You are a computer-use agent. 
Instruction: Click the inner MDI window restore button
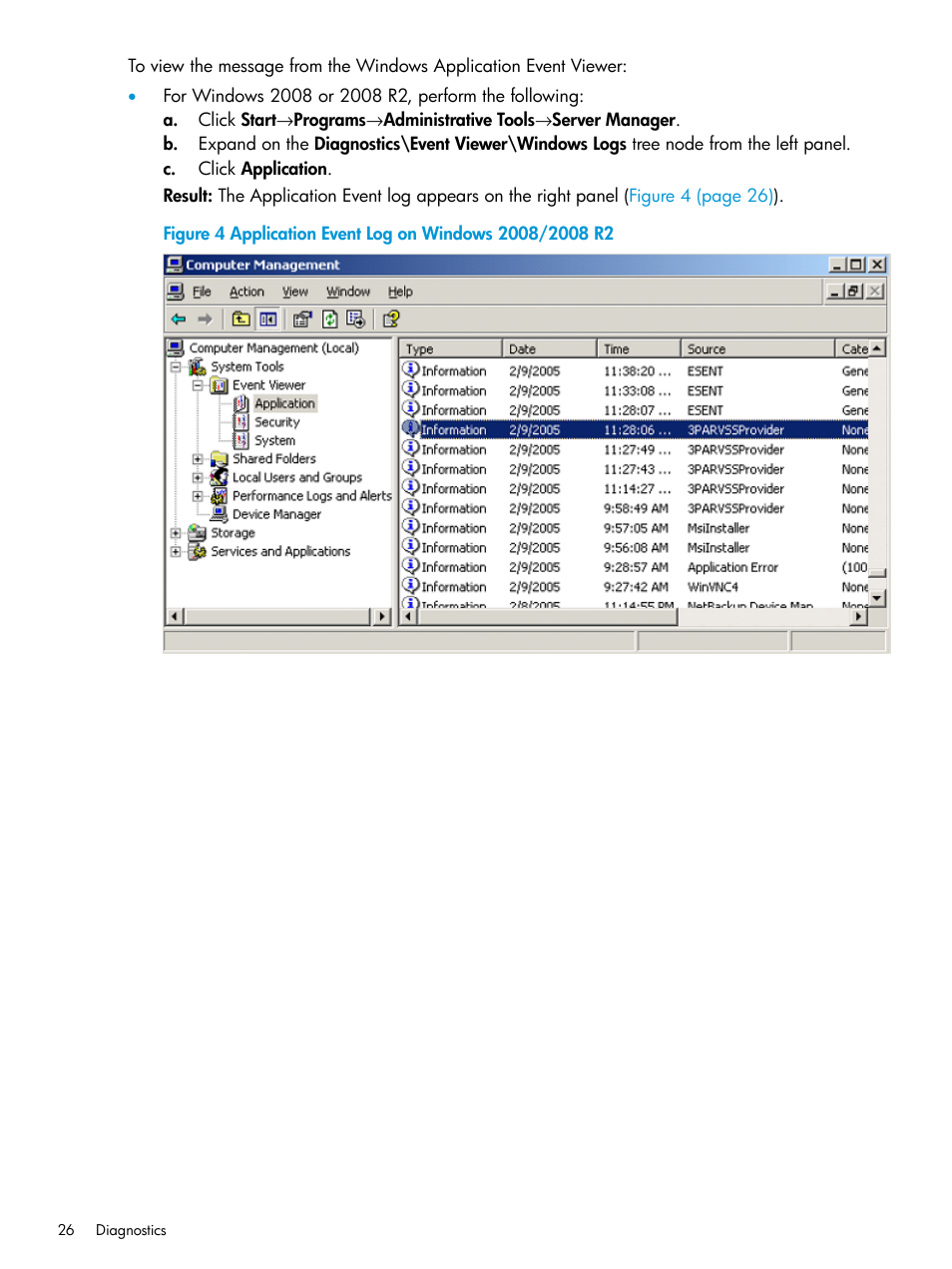(854, 292)
